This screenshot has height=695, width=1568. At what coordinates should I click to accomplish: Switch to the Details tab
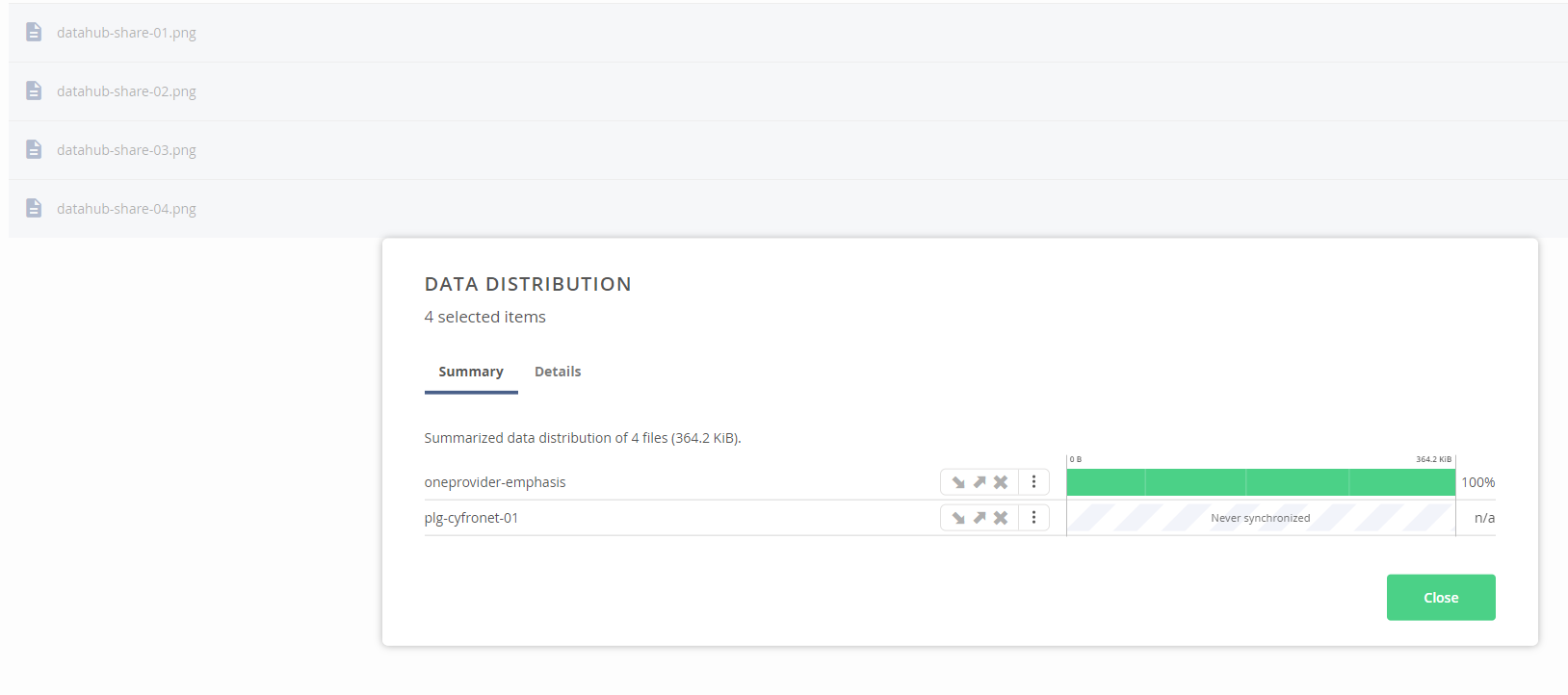pos(558,372)
